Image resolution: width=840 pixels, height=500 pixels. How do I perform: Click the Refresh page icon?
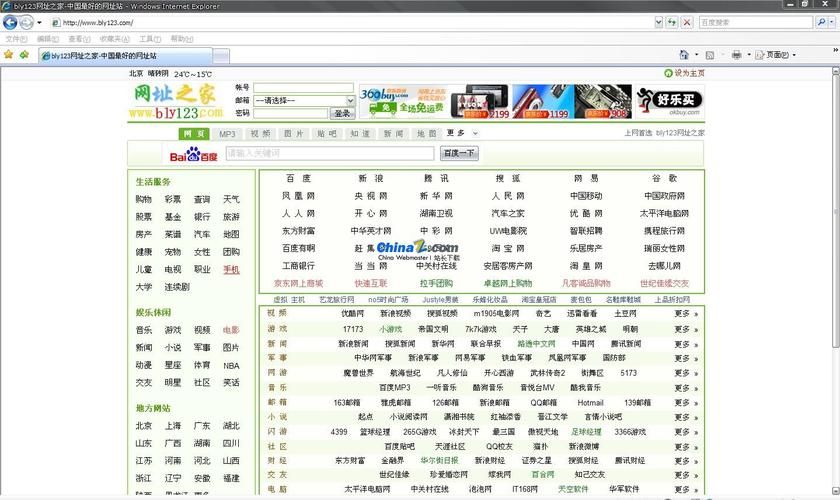pyautogui.click(x=672, y=23)
